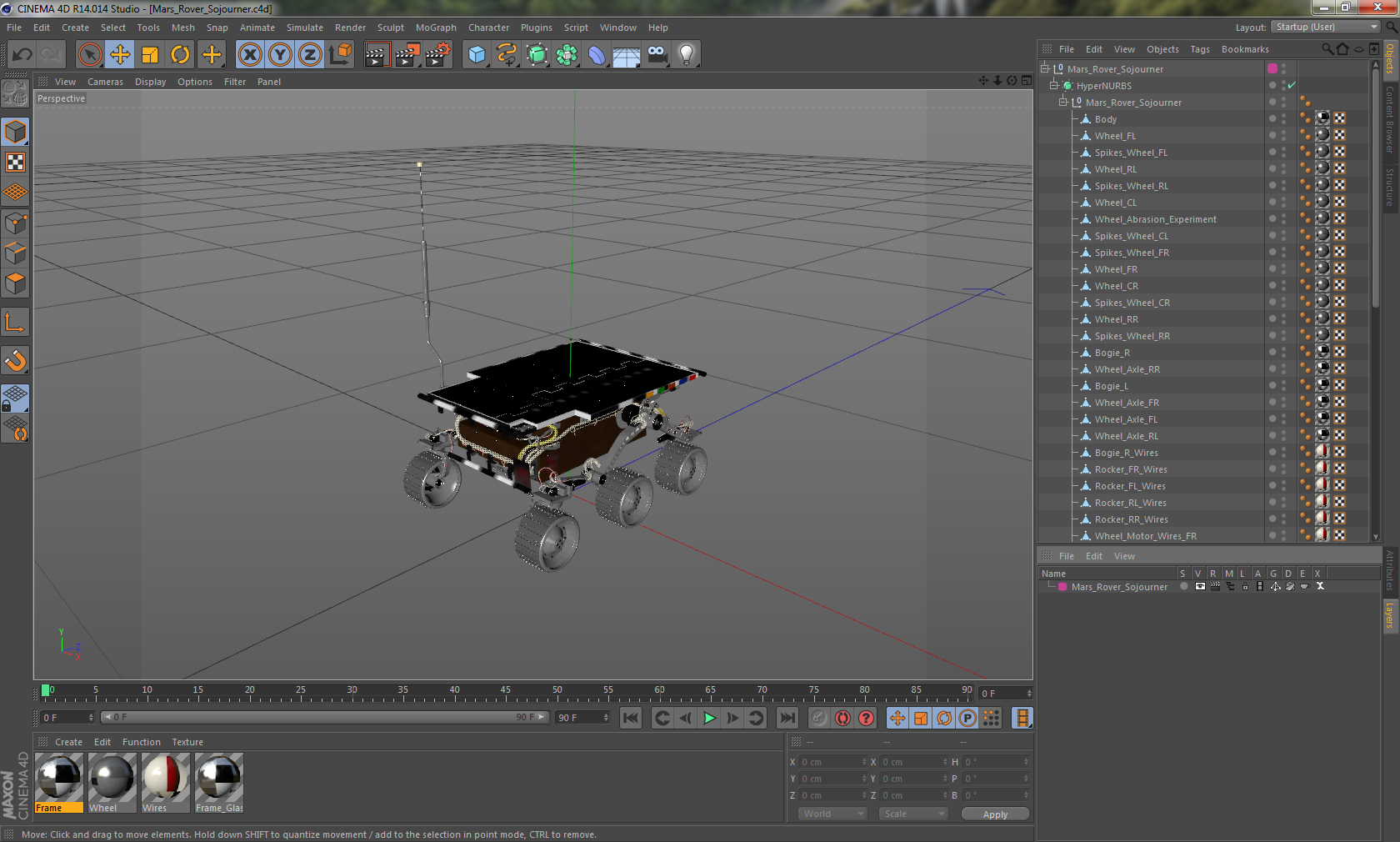Activate the Scale tool in the toolbar
Image resolution: width=1400 pixels, height=842 pixels.
150,55
